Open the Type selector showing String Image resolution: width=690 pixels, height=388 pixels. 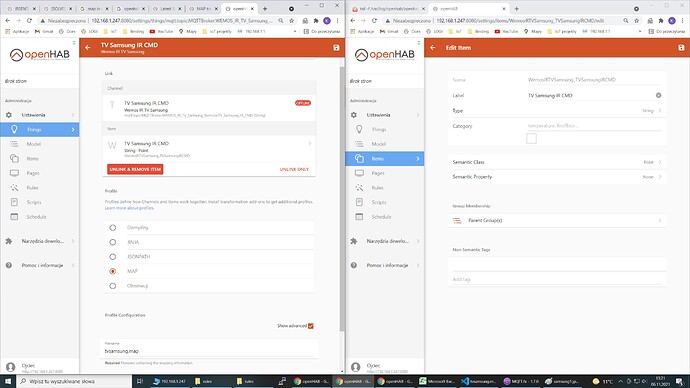(x=557, y=111)
